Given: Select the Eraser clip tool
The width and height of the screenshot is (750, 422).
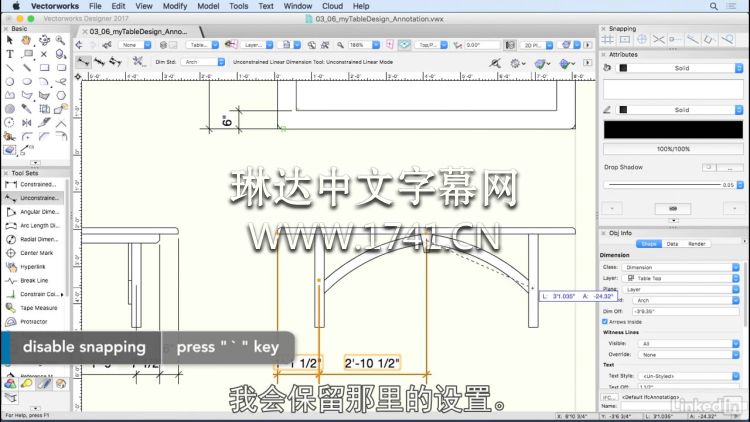Looking at the screenshot, I should pyautogui.click(x=10, y=150).
